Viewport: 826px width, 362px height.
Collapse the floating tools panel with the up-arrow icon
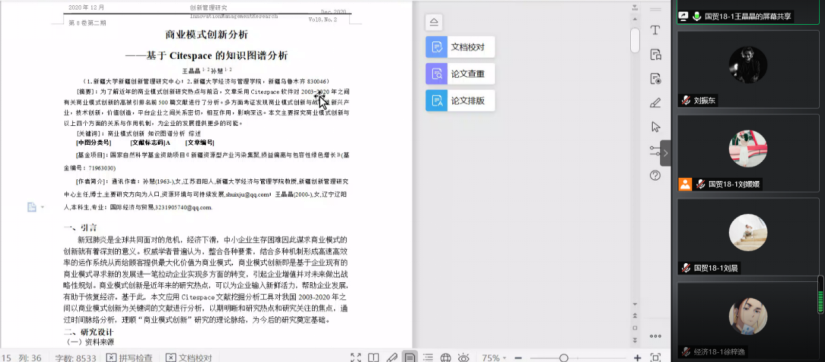pyautogui.click(x=434, y=22)
